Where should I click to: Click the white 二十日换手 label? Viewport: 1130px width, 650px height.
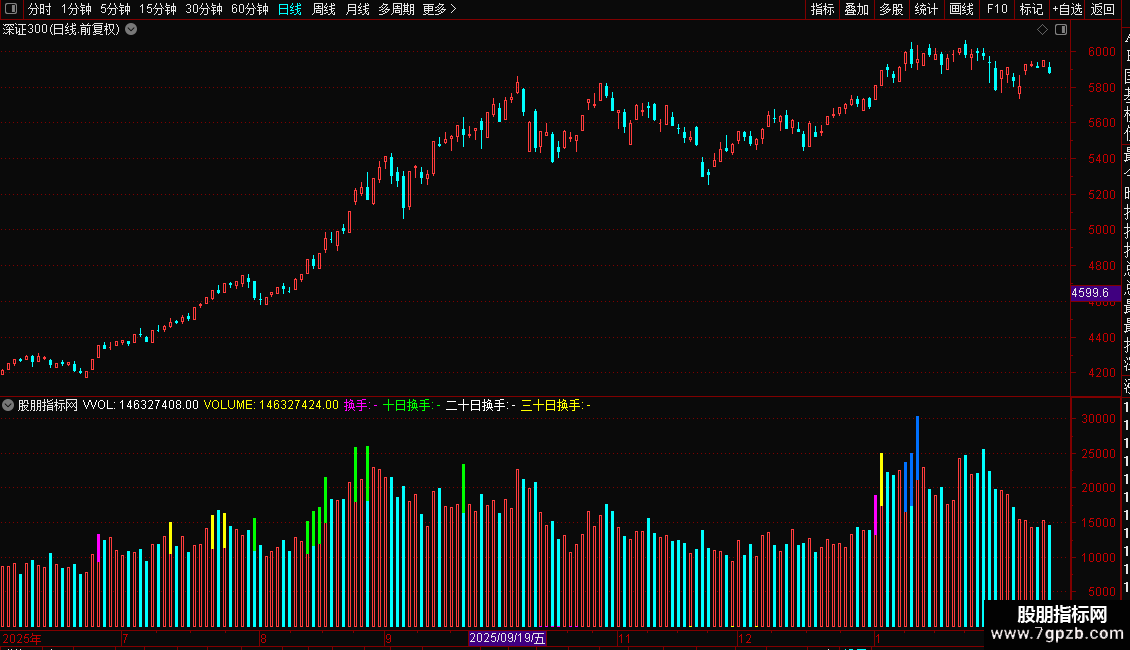pos(480,405)
